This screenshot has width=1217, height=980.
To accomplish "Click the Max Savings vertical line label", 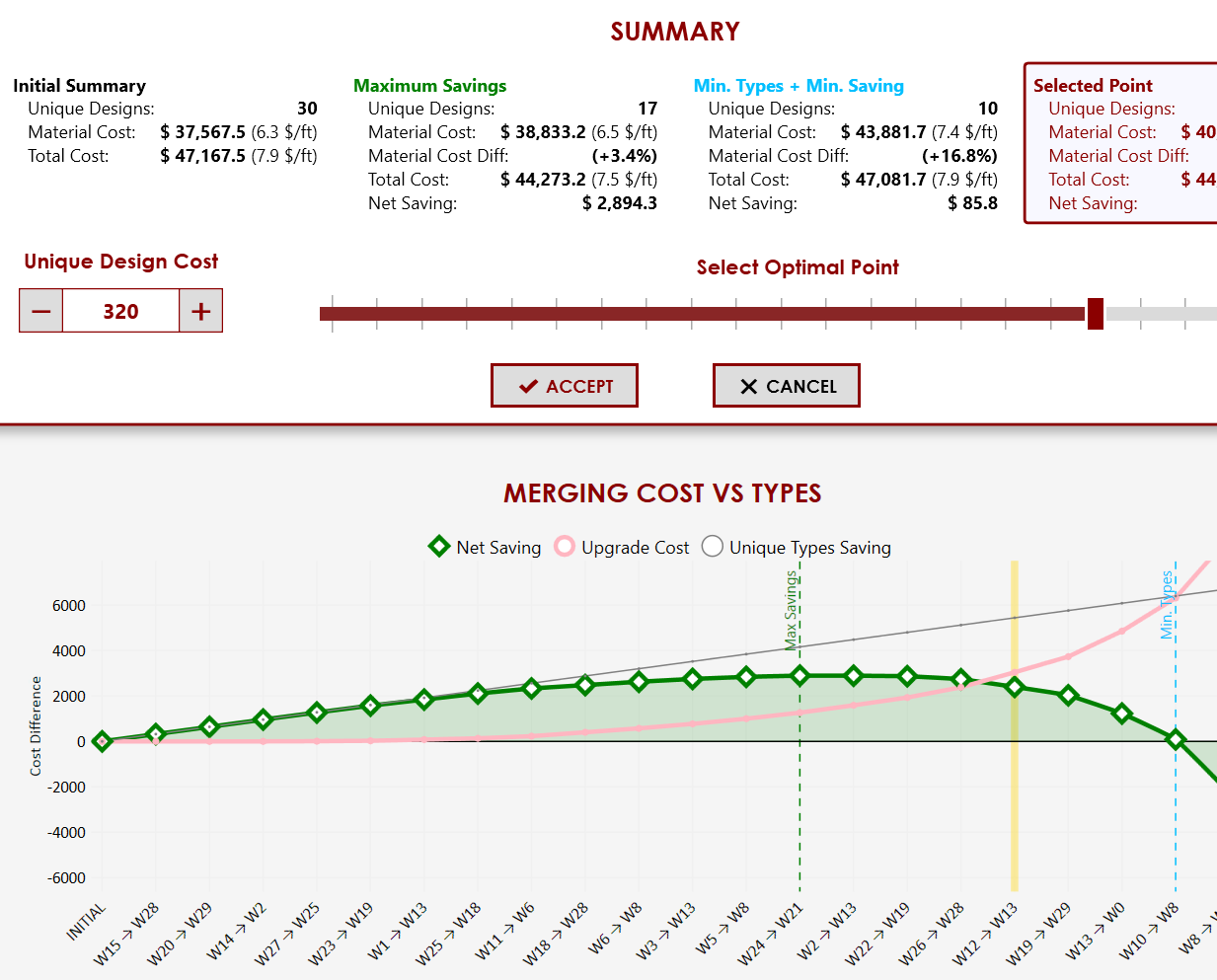I will click(791, 611).
